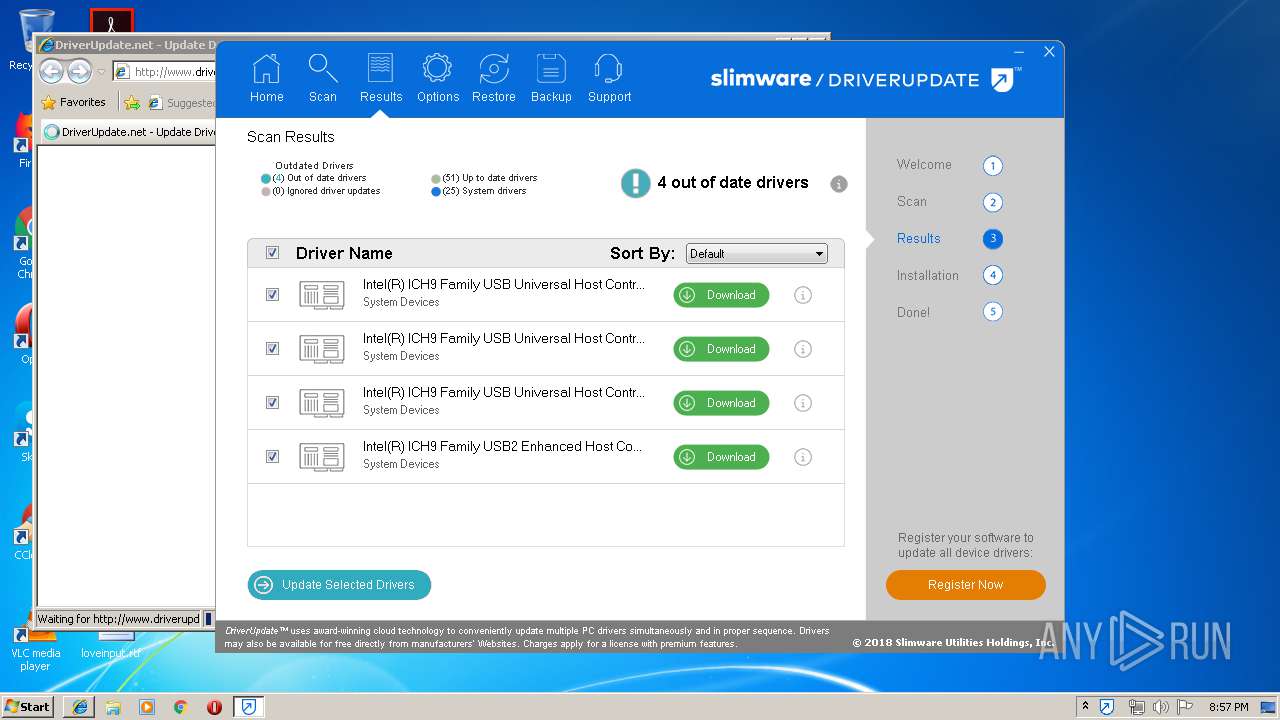1280x720 pixels.
Task: Open the file explorer taskbar icon
Action: coord(113,707)
